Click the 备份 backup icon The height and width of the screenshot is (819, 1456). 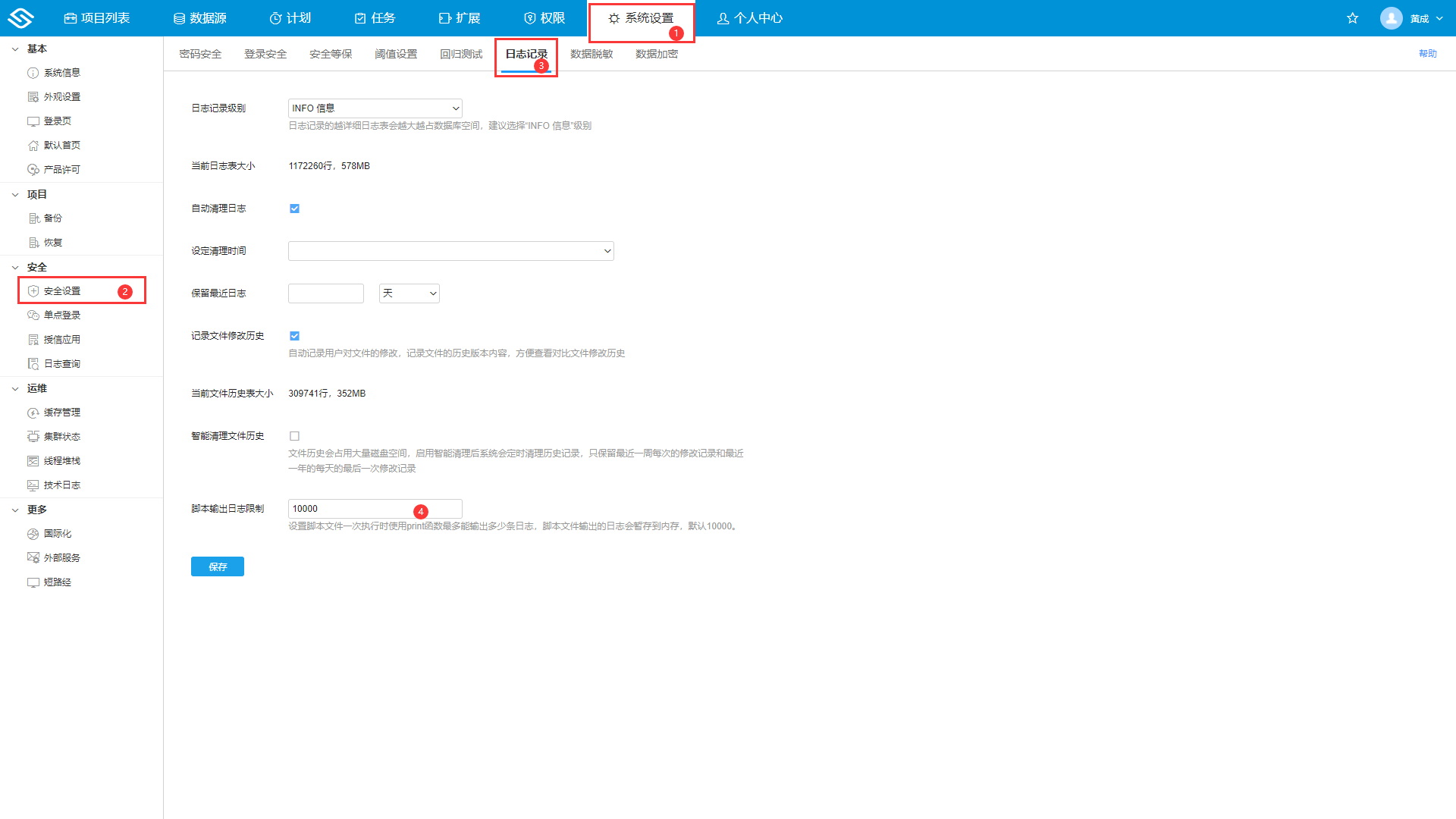pos(33,218)
